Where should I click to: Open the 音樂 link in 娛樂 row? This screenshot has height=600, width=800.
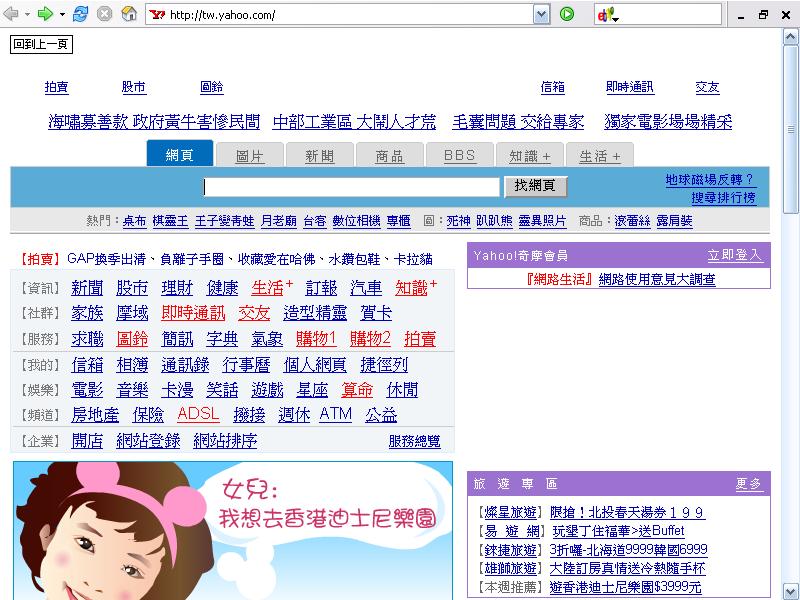point(132,390)
